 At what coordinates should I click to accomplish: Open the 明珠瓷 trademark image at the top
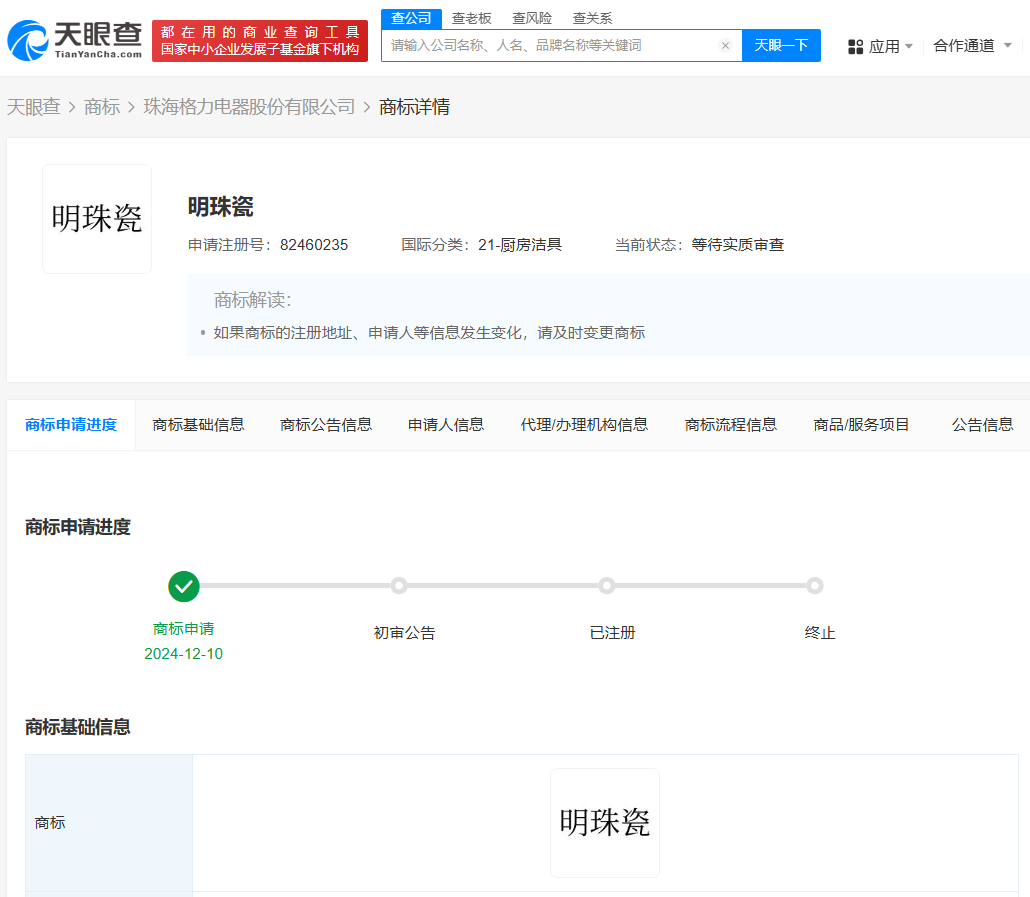[x=97, y=219]
